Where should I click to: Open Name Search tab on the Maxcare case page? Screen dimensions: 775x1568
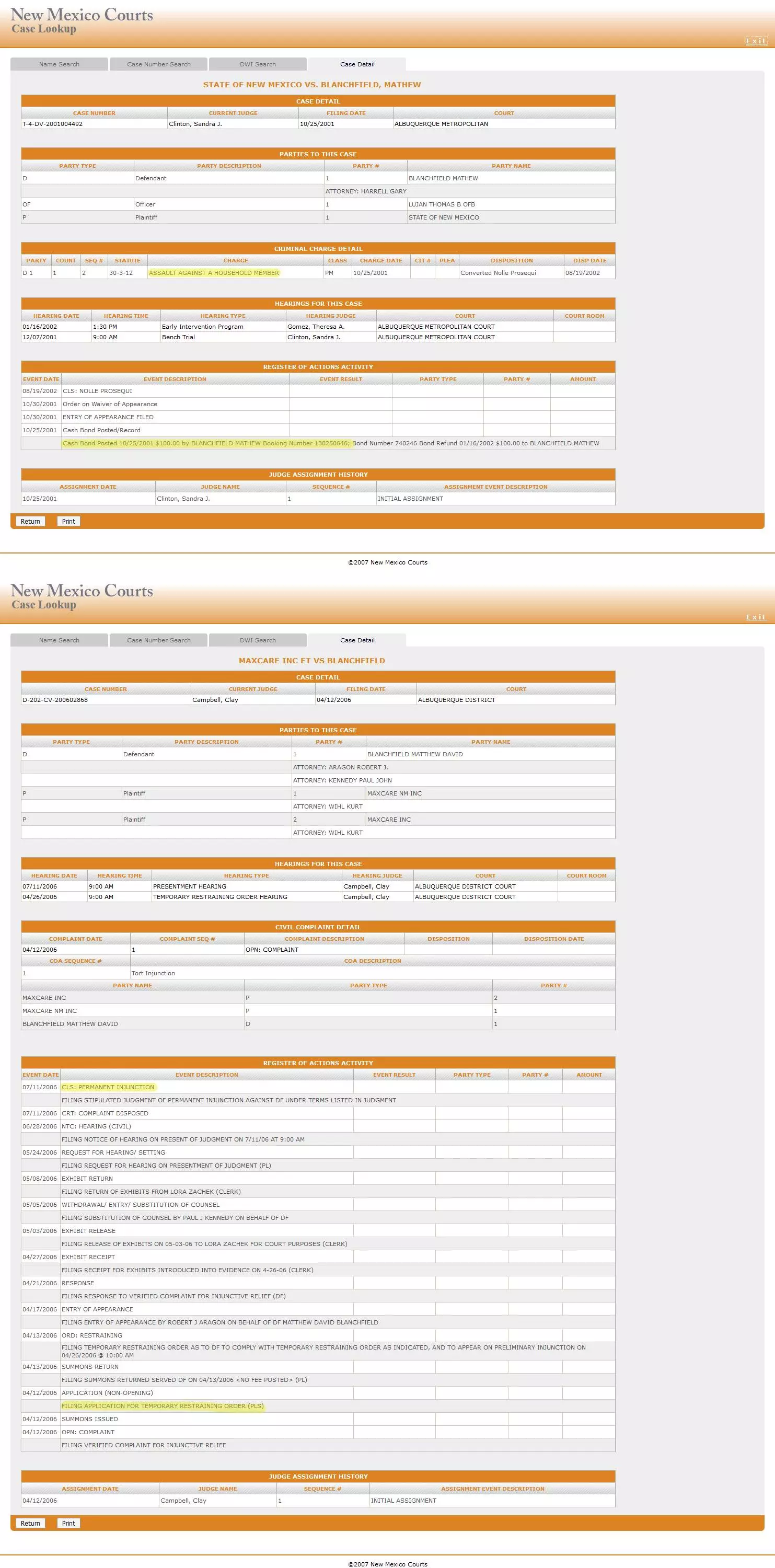tap(59, 640)
